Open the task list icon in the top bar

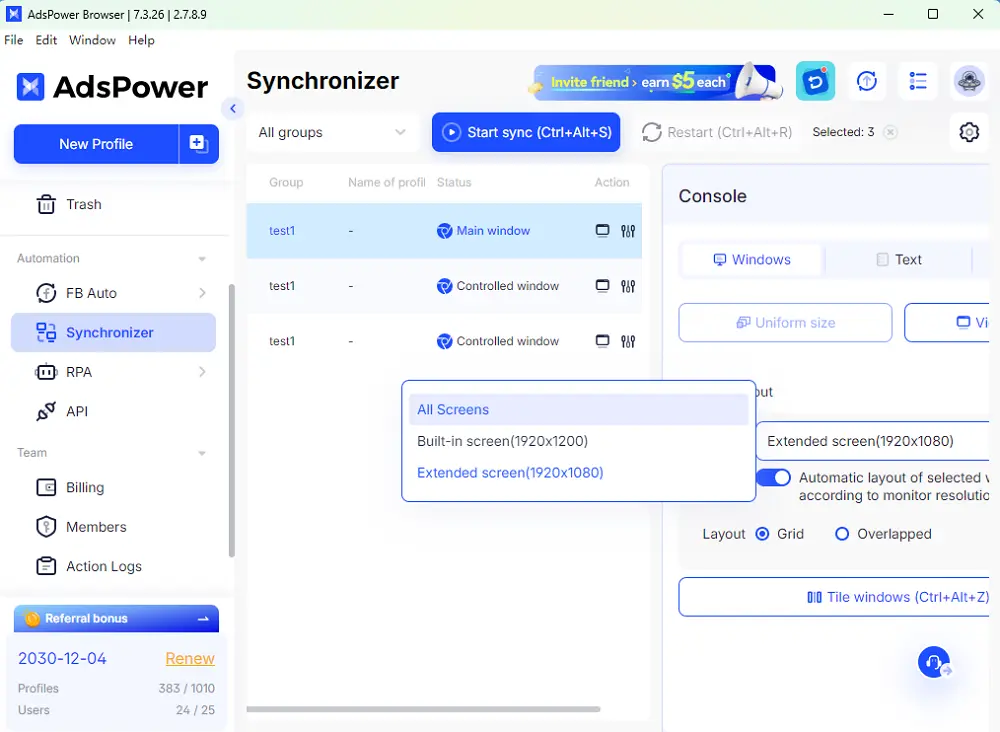tap(918, 81)
